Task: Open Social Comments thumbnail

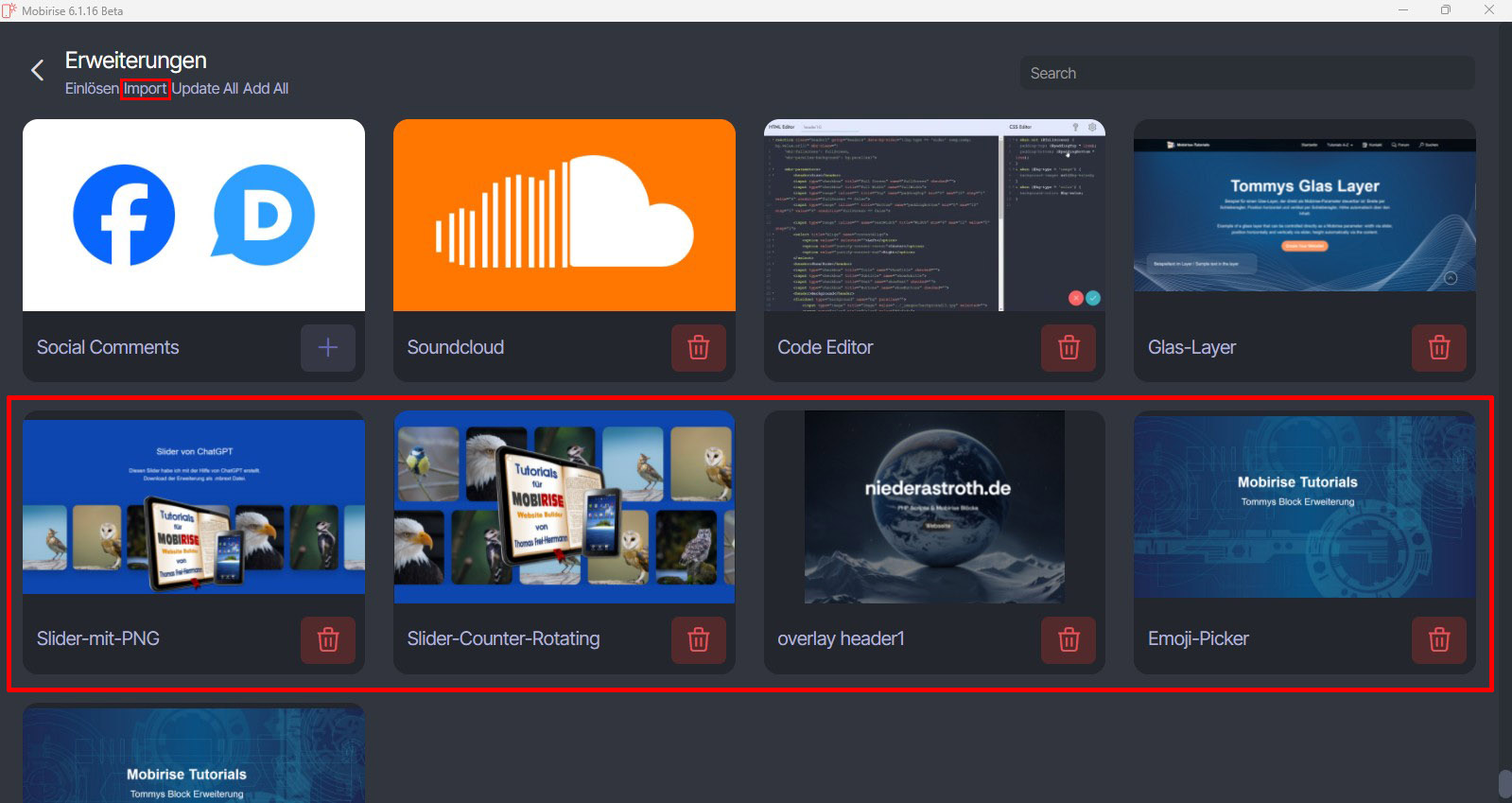Action: (194, 215)
